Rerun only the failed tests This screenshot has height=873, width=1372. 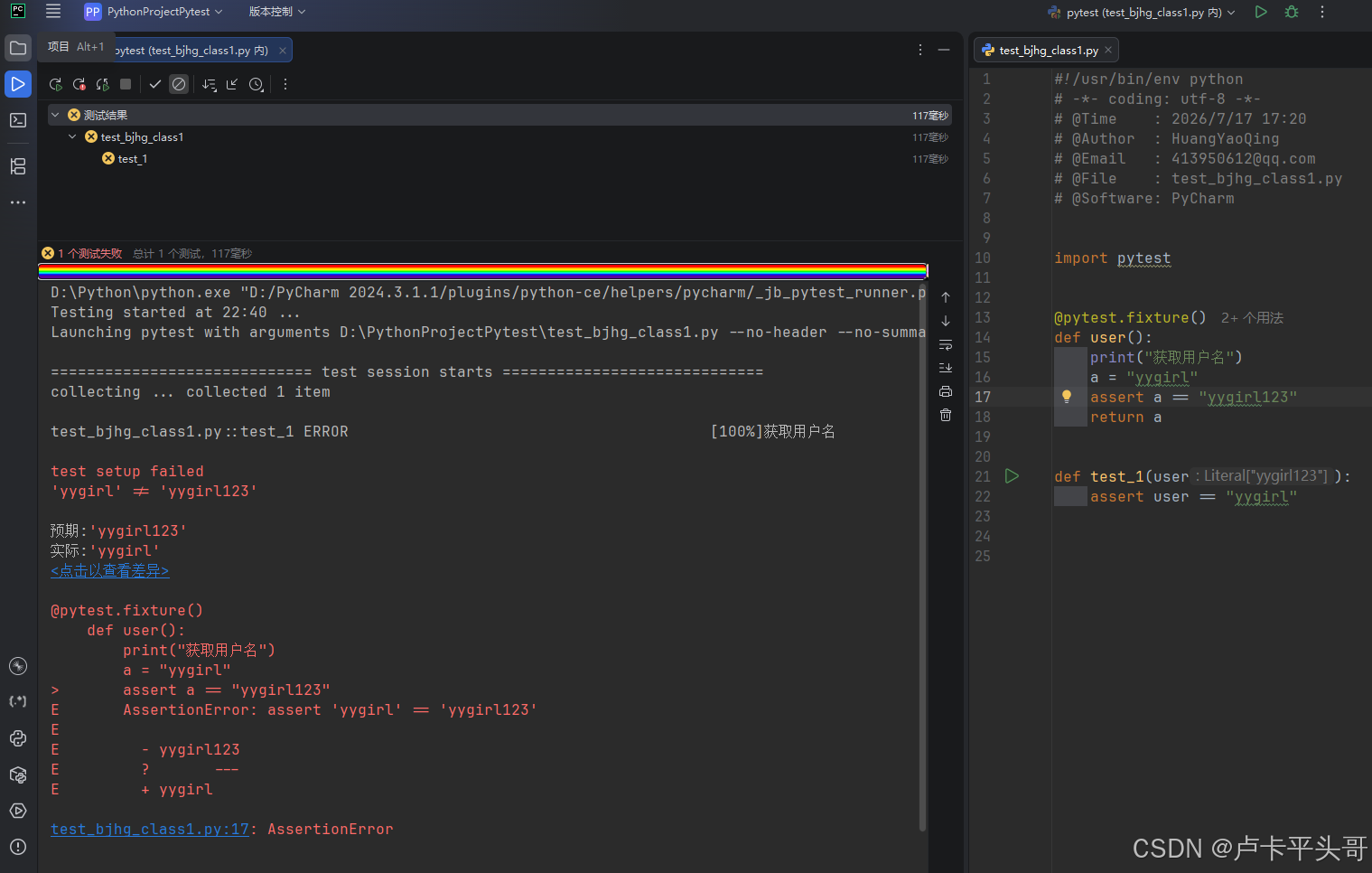pos(79,84)
